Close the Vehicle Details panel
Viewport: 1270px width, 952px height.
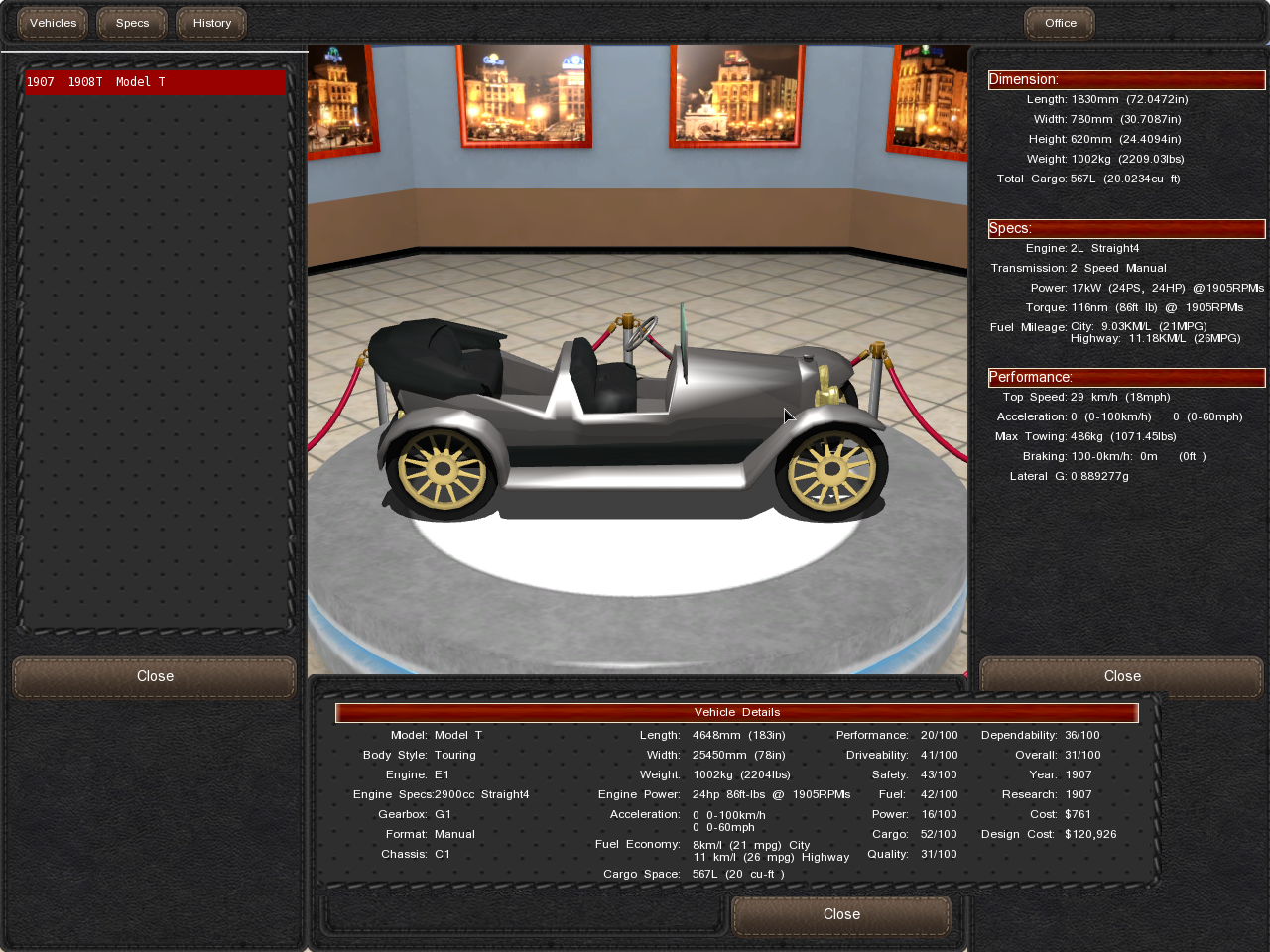[x=840, y=914]
